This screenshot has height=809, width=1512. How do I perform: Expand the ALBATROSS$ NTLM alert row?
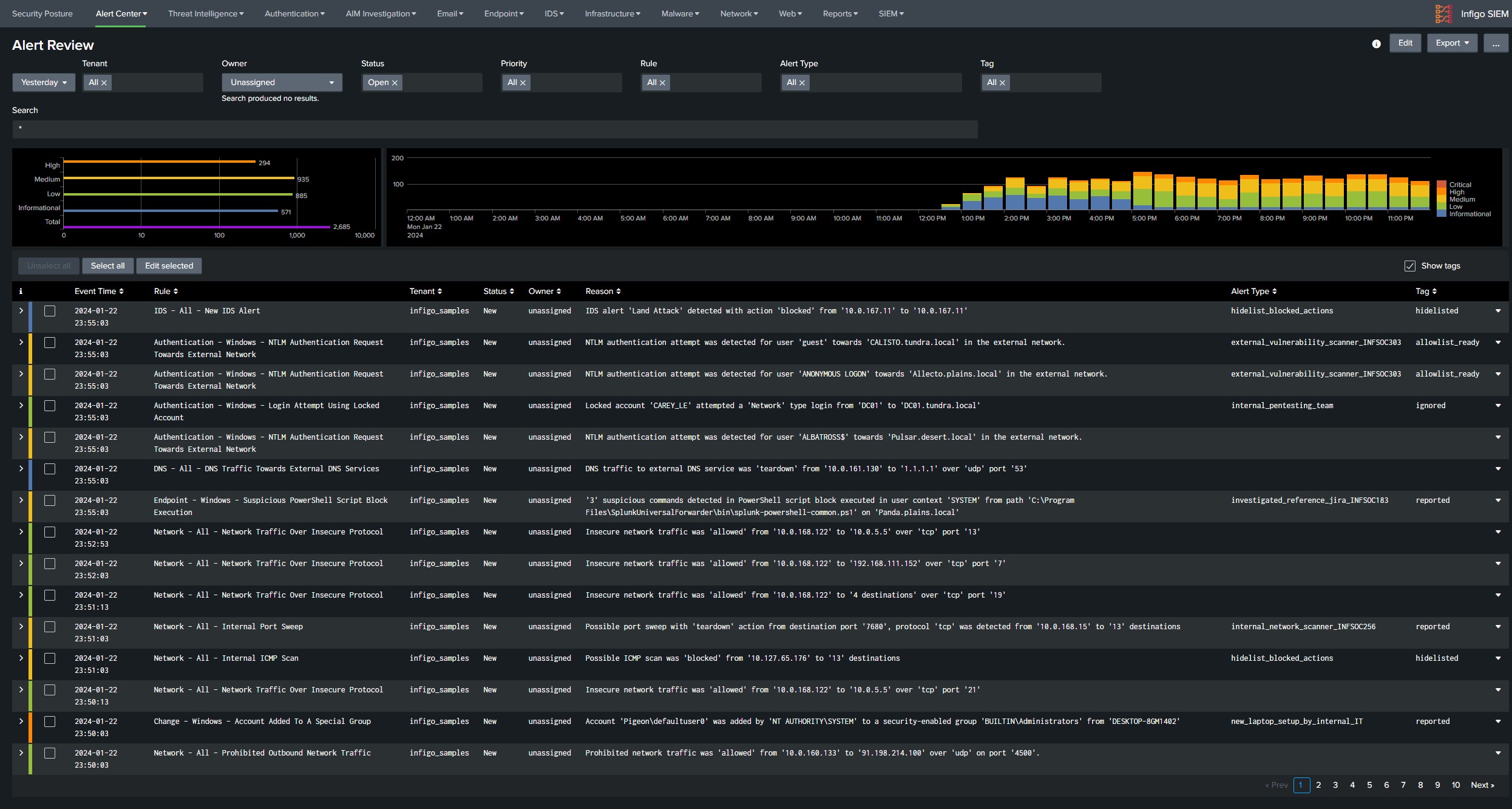coord(21,437)
